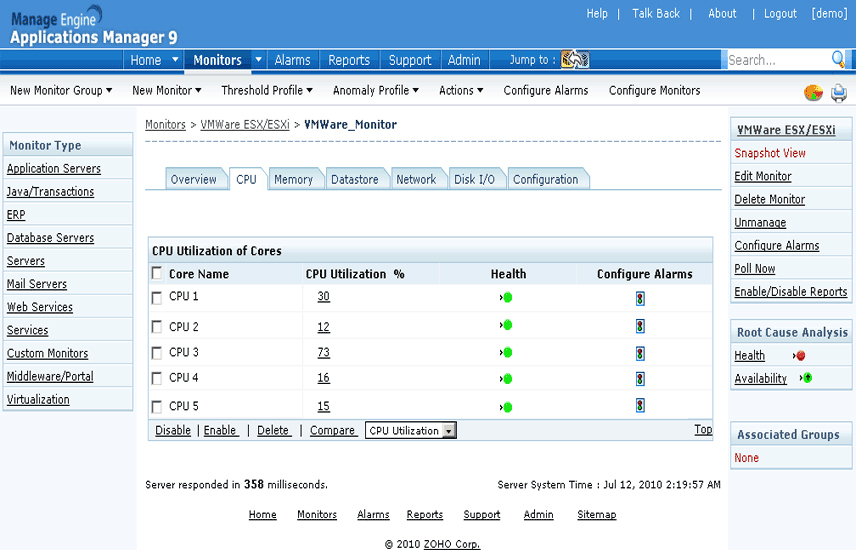Switch to the Network tab
This screenshot has height=550, width=856.
(x=417, y=180)
